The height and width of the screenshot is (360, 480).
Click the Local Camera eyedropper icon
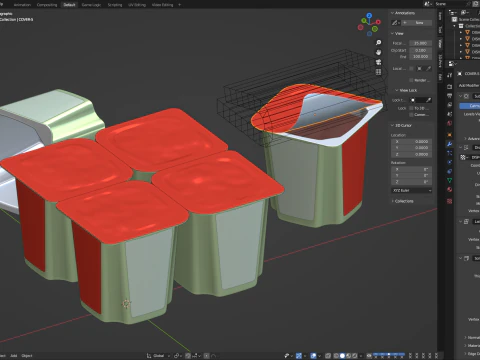pyautogui.click(x=428, y=68)
